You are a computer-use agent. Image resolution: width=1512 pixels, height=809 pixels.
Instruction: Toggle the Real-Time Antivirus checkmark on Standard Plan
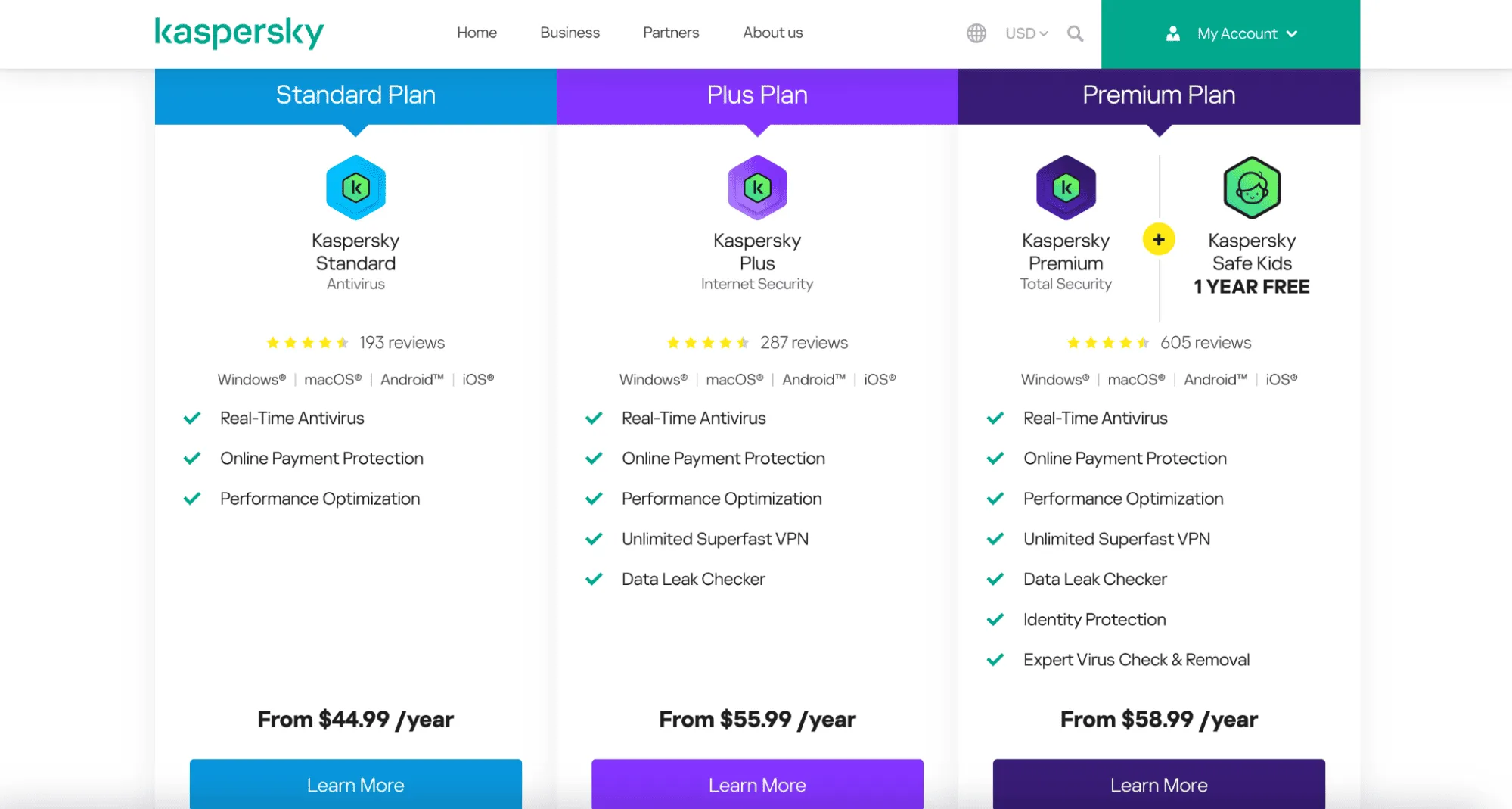point(191,417)
